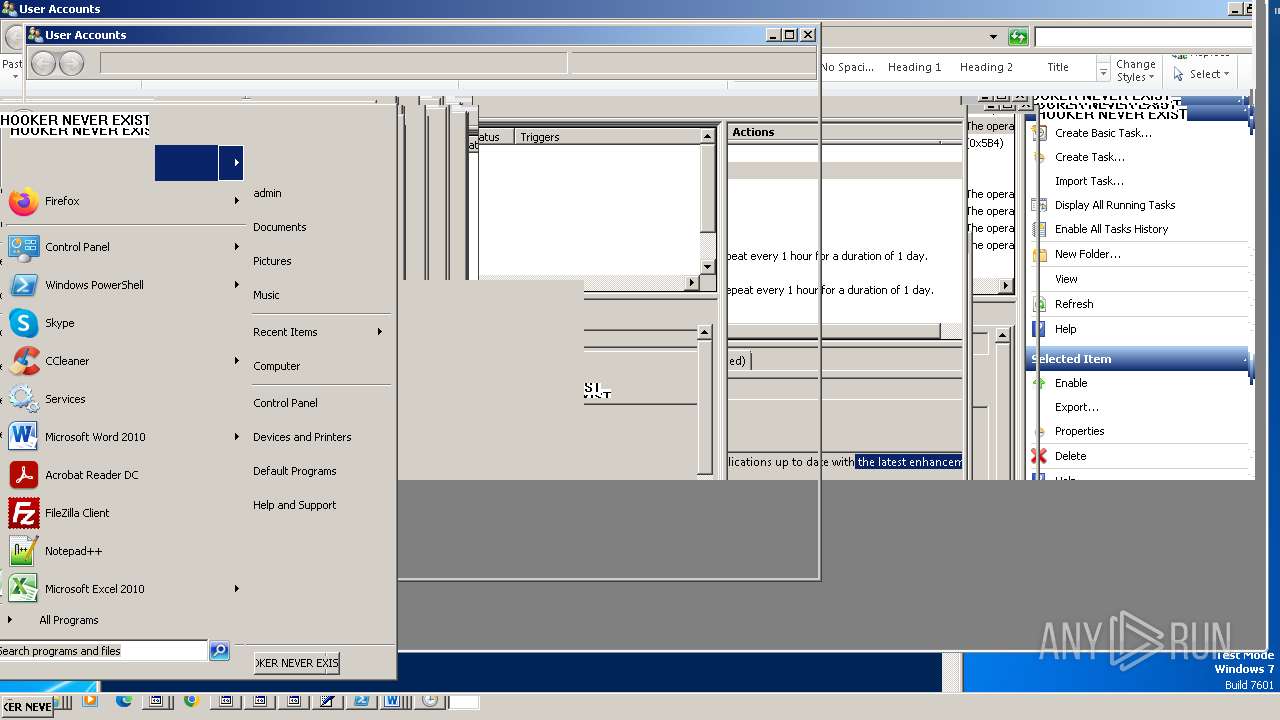This screenshot has height=720, width=1280.
Task: Click Create Task in the Actions pane
Action: (x=1089, y=157)
